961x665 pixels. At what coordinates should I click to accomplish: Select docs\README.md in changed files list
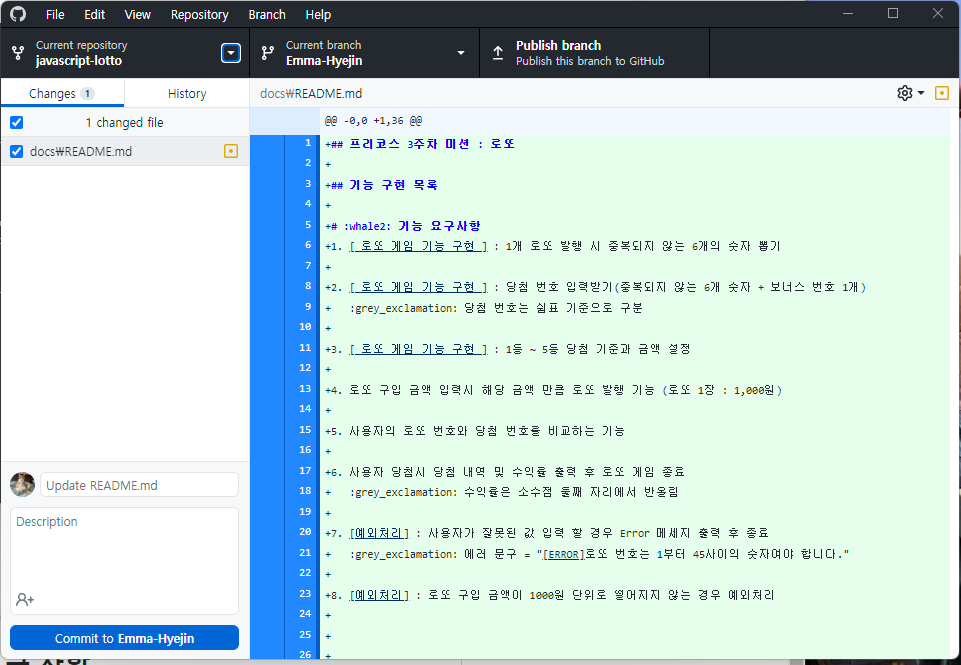point(125,151)
